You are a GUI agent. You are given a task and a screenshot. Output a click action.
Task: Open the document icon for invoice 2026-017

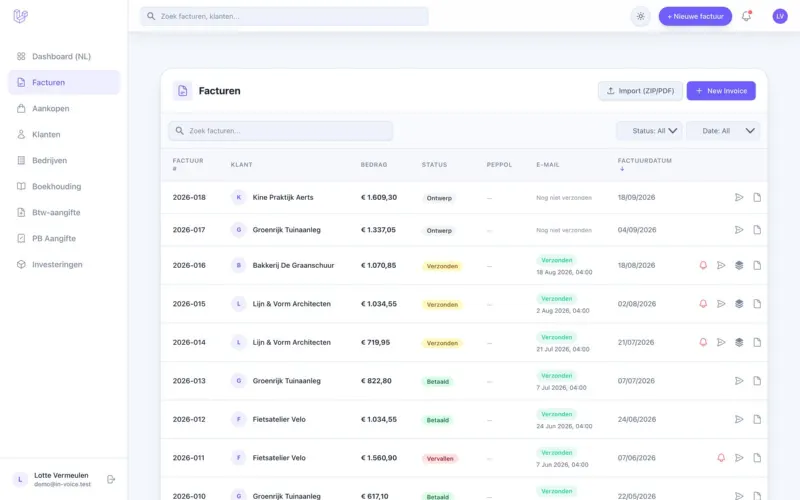tap(757, 230)
